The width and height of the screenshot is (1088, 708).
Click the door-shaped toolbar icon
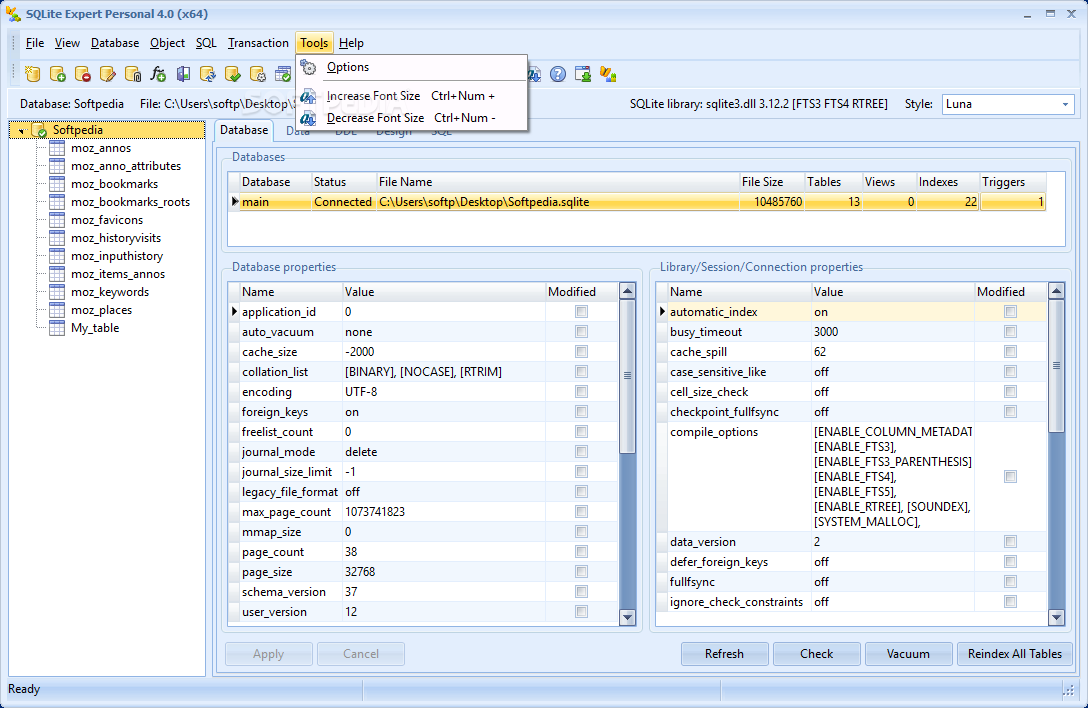[182, 74]
